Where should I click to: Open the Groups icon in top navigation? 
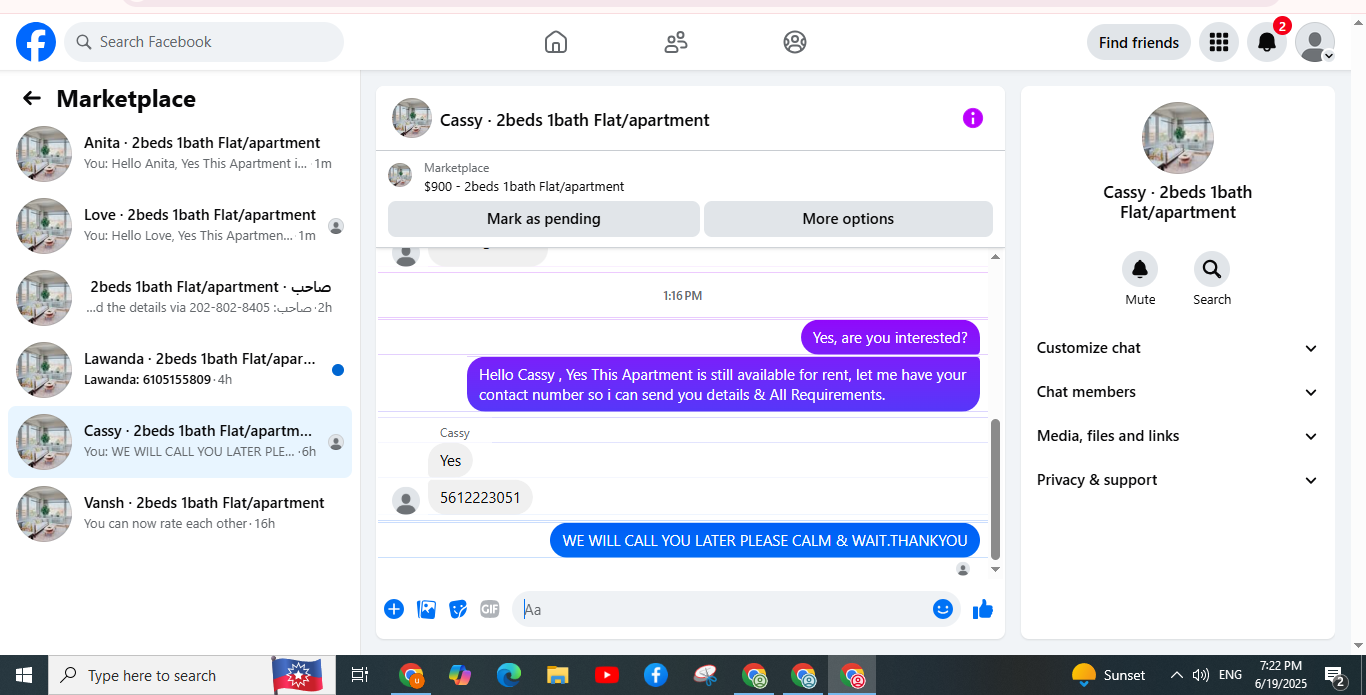pyautogui.click(x=795, y=42)
